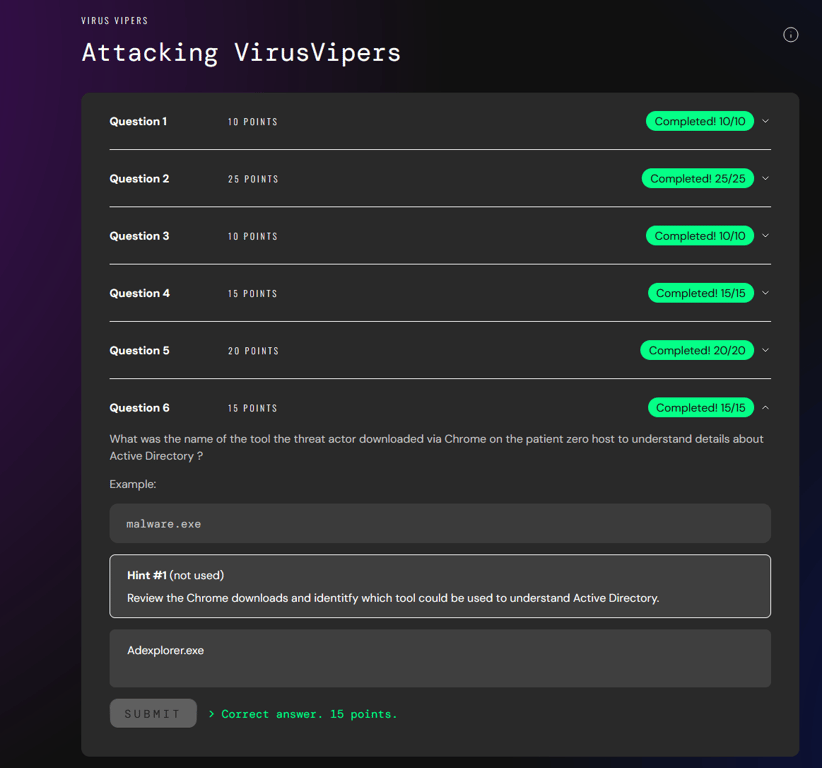Click the VIRUS VIPERS breadcrumb link
This screenshot has width=822, height=768.
[115, 21]
